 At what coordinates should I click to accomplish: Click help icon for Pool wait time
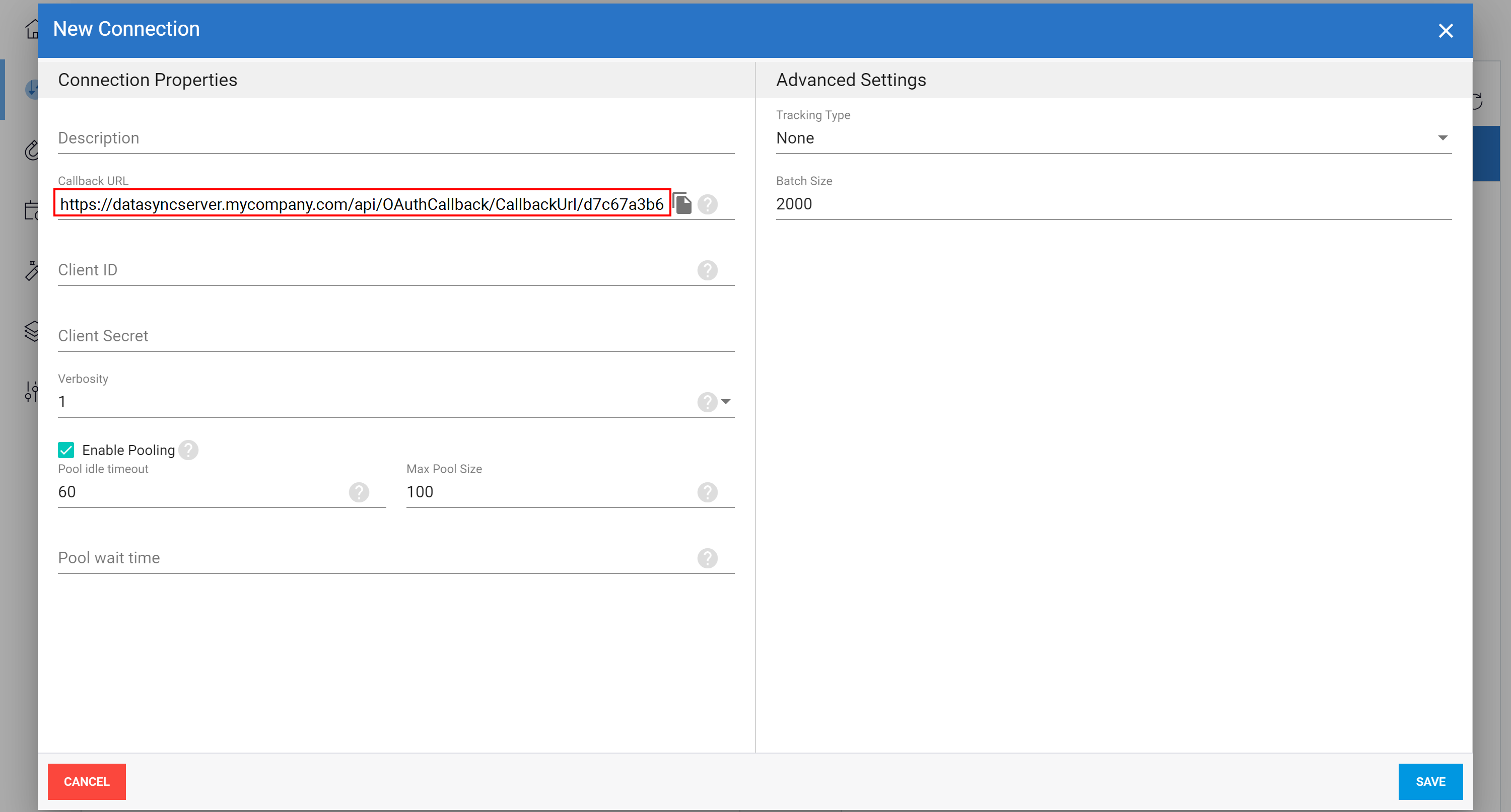708,558
